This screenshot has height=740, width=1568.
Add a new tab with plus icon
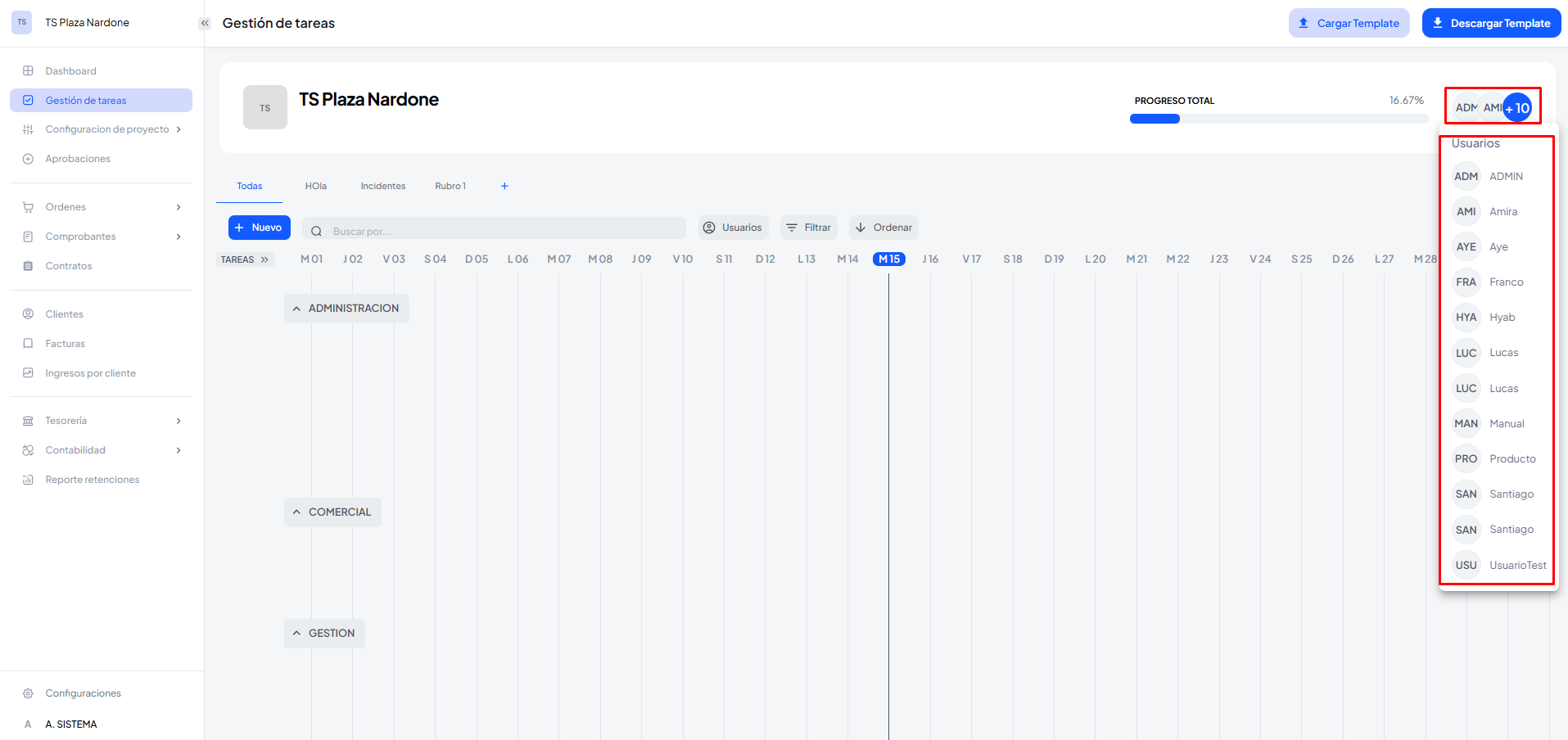(504, 186)
